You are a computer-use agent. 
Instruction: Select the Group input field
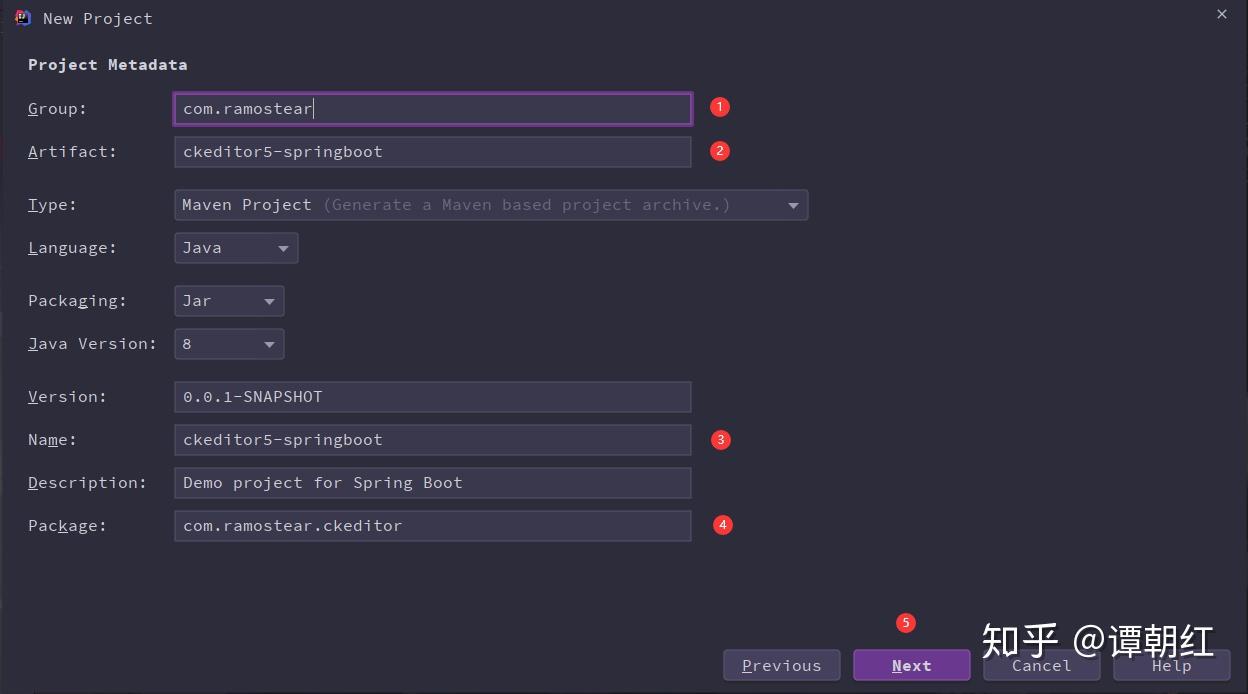pos(432,108)
